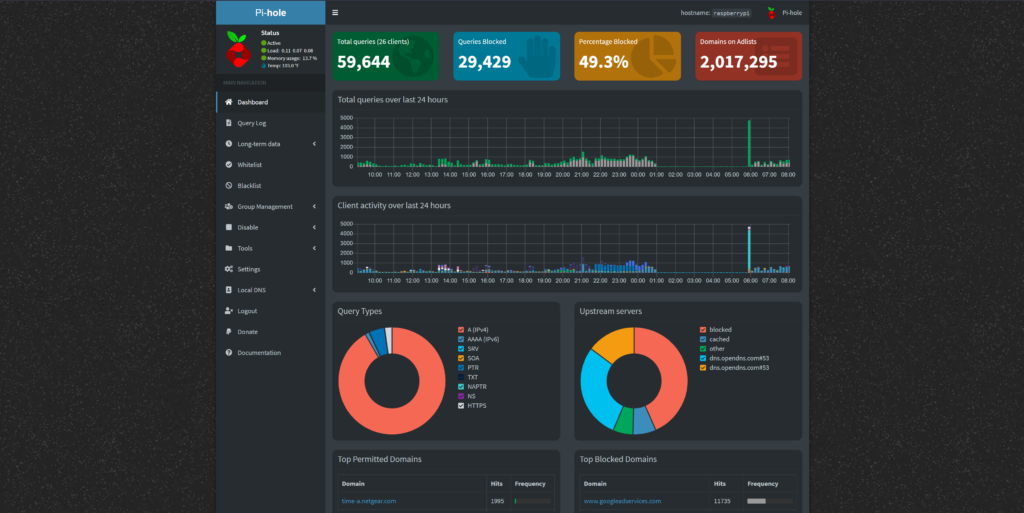This screenshot has width=1024, height=513.
Task: Click the ban icon beside Blacklist
Action: pyautogui.click(x=229, y=185)
